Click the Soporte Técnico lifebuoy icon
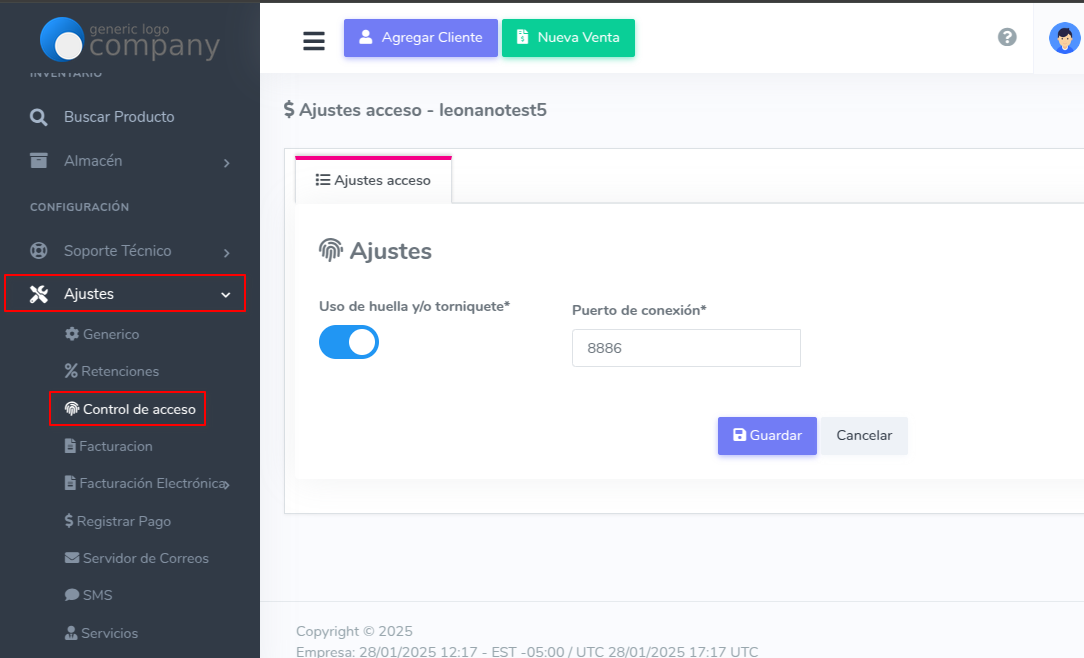Viewport: 1084px width, 658px height. click(39, 251)
